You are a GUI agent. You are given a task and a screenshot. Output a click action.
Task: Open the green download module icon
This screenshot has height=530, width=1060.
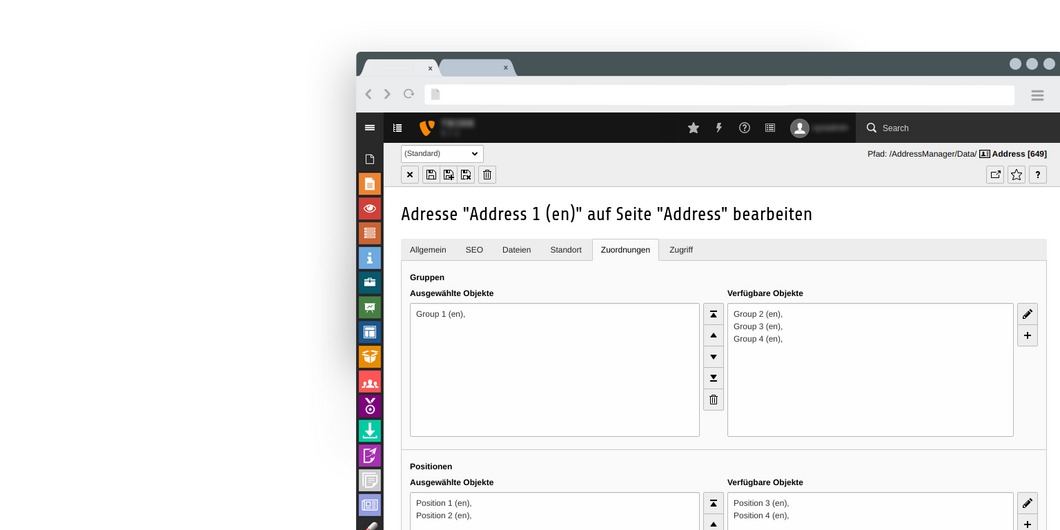point(370,431)
